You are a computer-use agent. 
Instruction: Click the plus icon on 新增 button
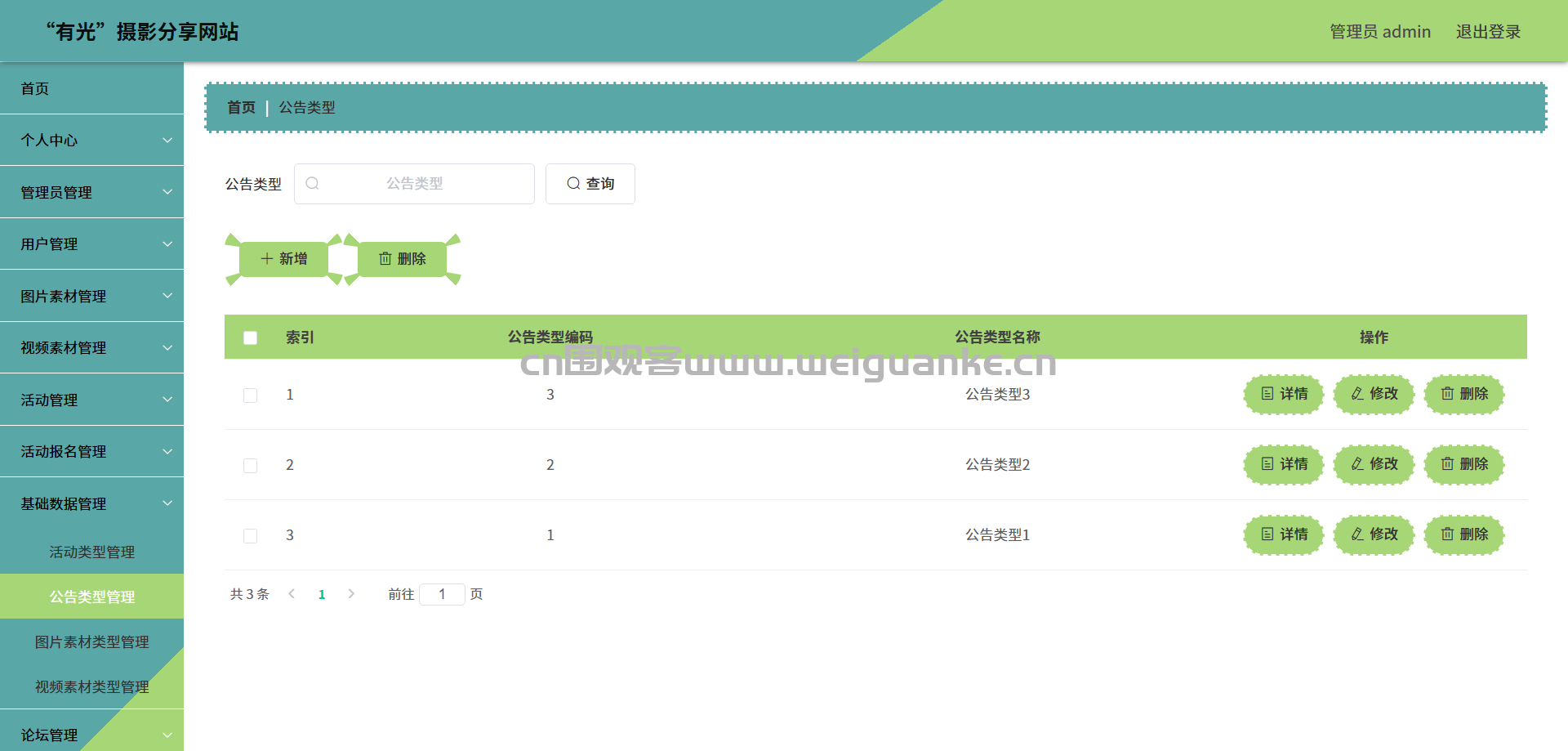(x=267, y=259)
